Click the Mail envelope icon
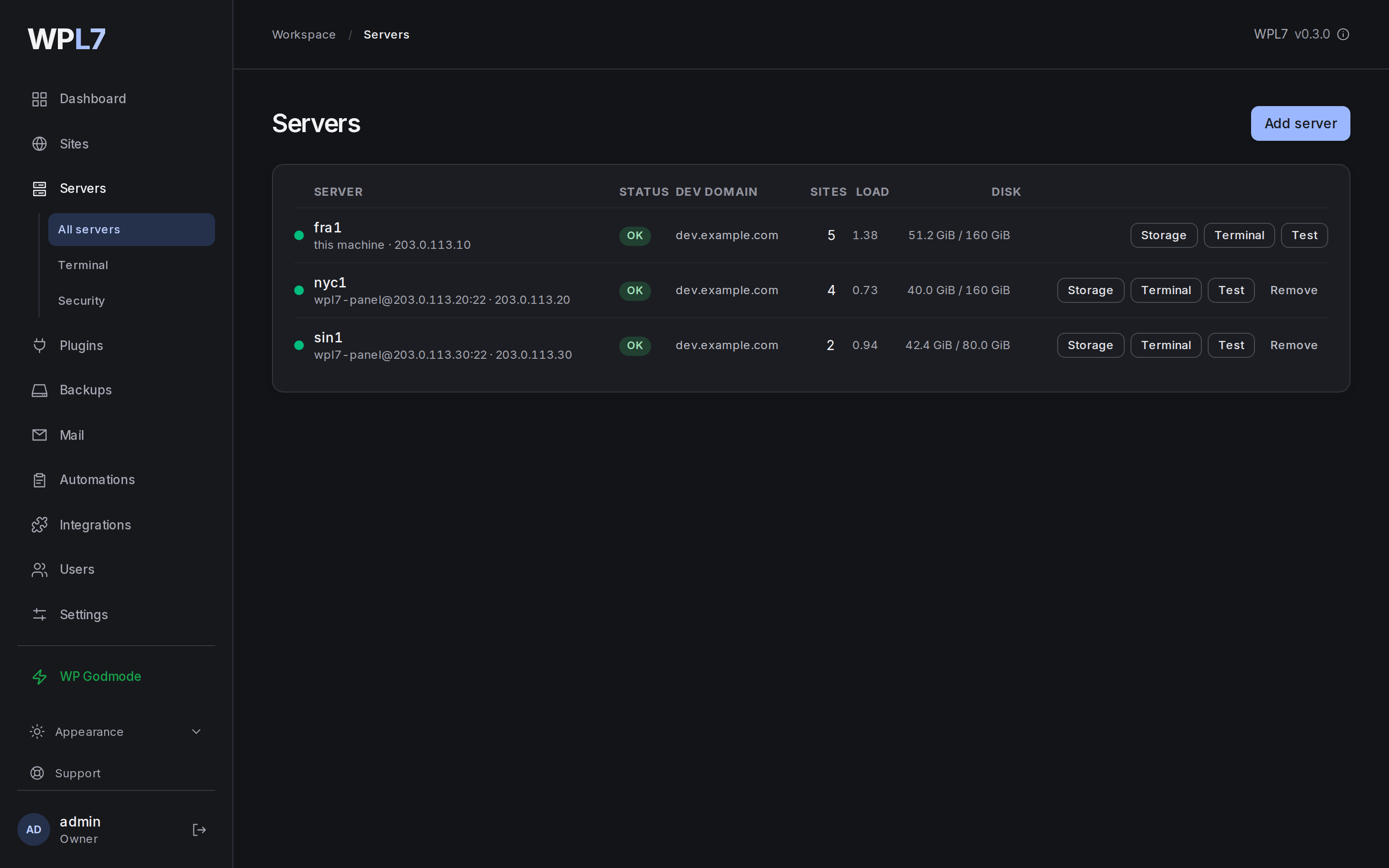Viewport: 1389px width, 868px height. point(39,434)
